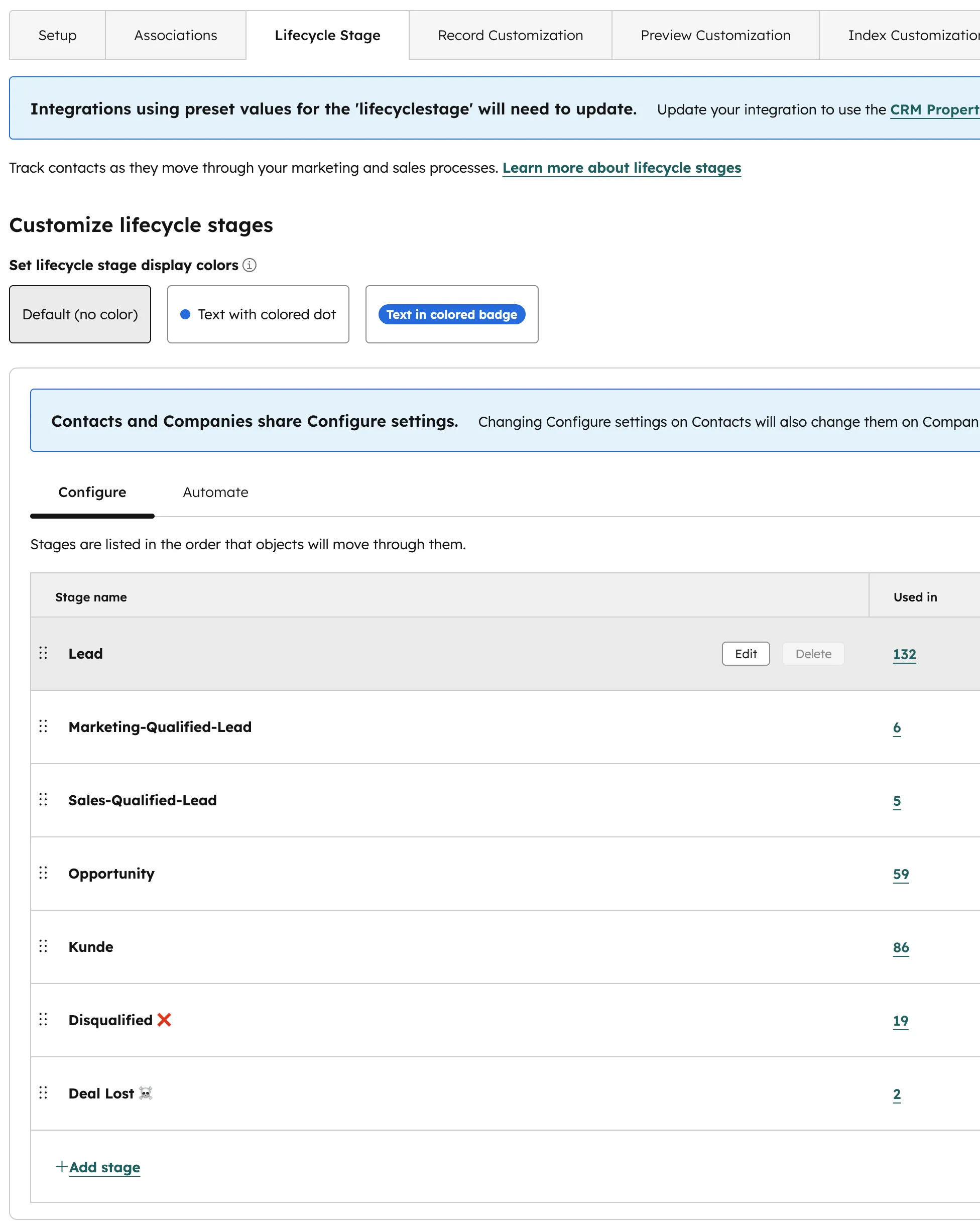Click the drag handle beside the Lead stage
The image size is (980, 1225).
coord(43,653)
